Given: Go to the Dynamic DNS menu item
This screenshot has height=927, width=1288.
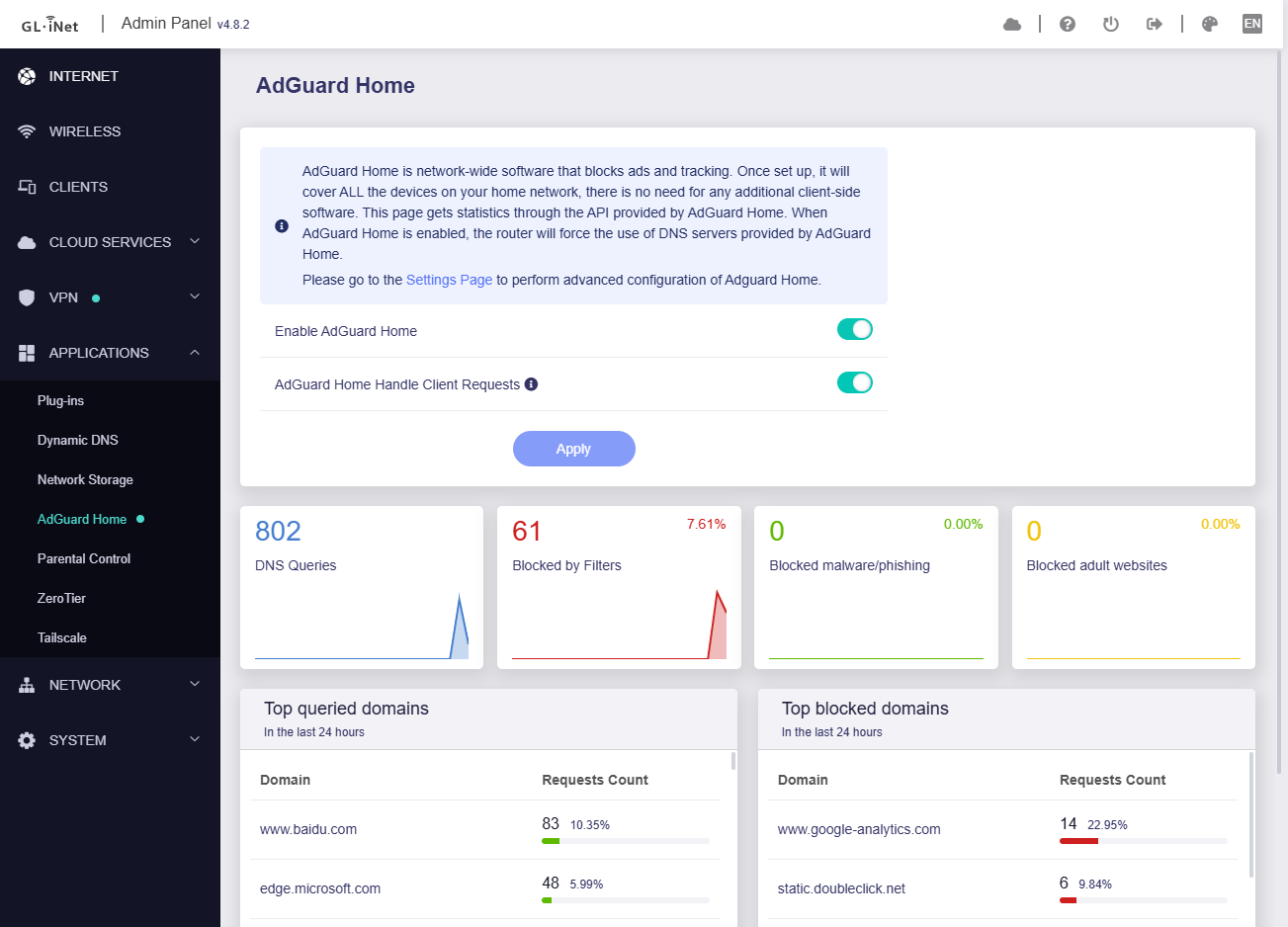Looking at the screenshot, I should (x=77, y=440).
